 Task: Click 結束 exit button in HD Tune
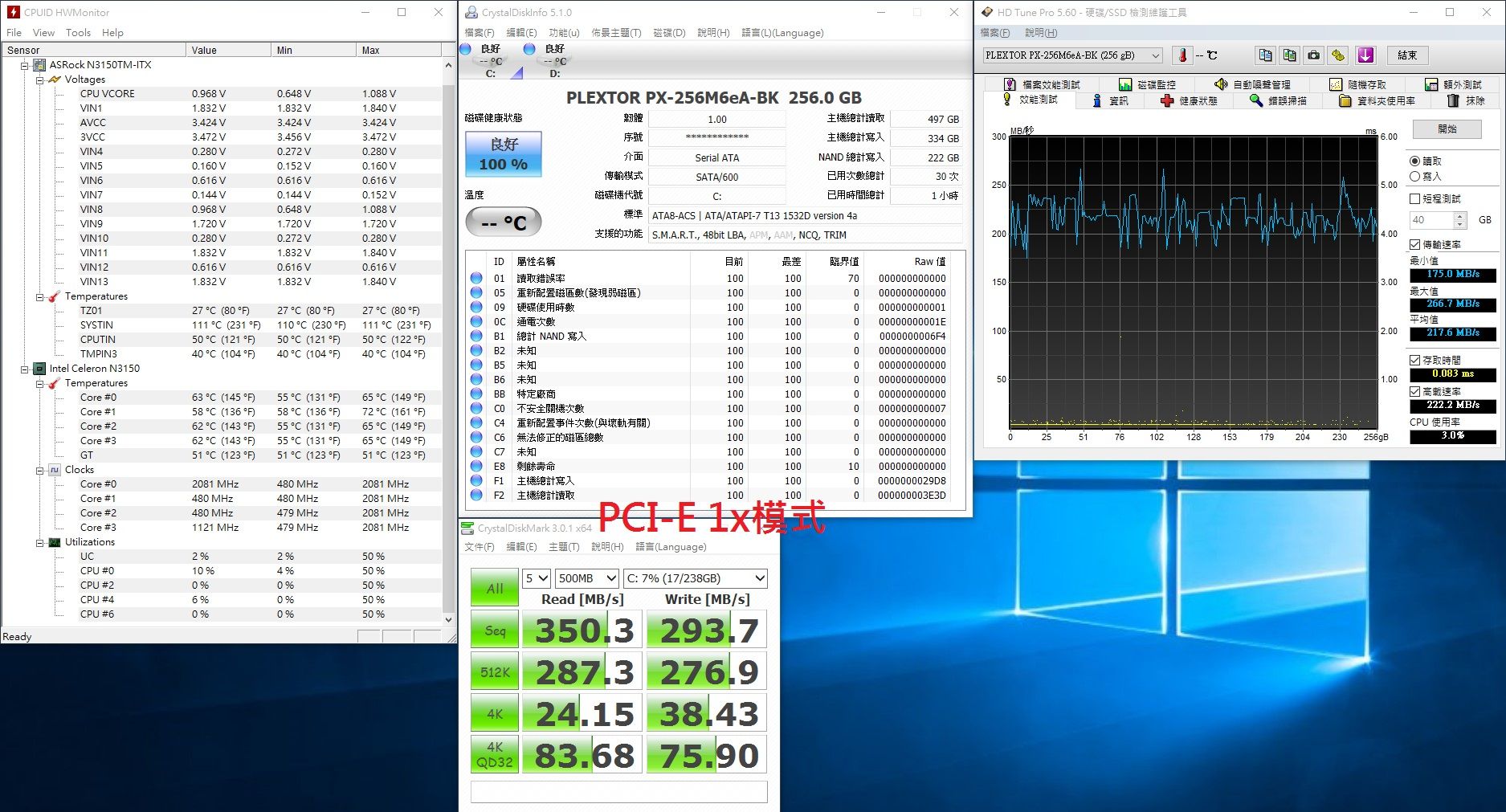coord(1407,55)
